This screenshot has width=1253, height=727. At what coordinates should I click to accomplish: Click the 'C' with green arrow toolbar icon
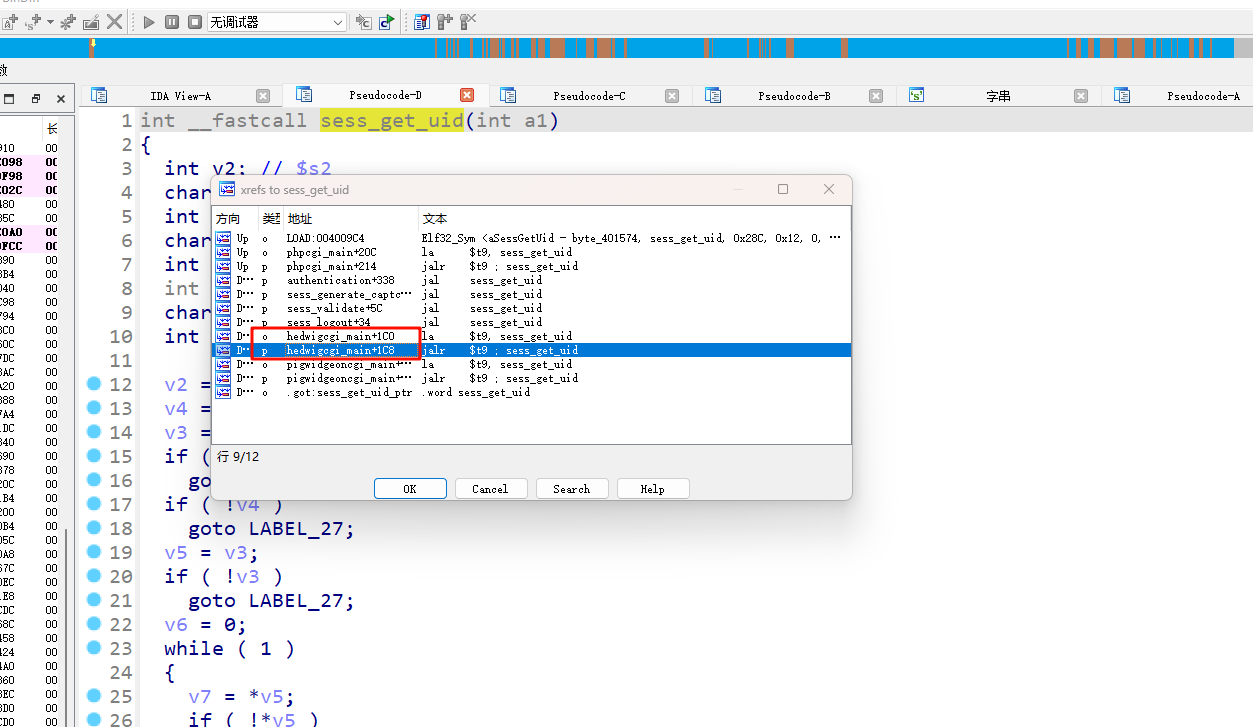[x=387, y=21]
